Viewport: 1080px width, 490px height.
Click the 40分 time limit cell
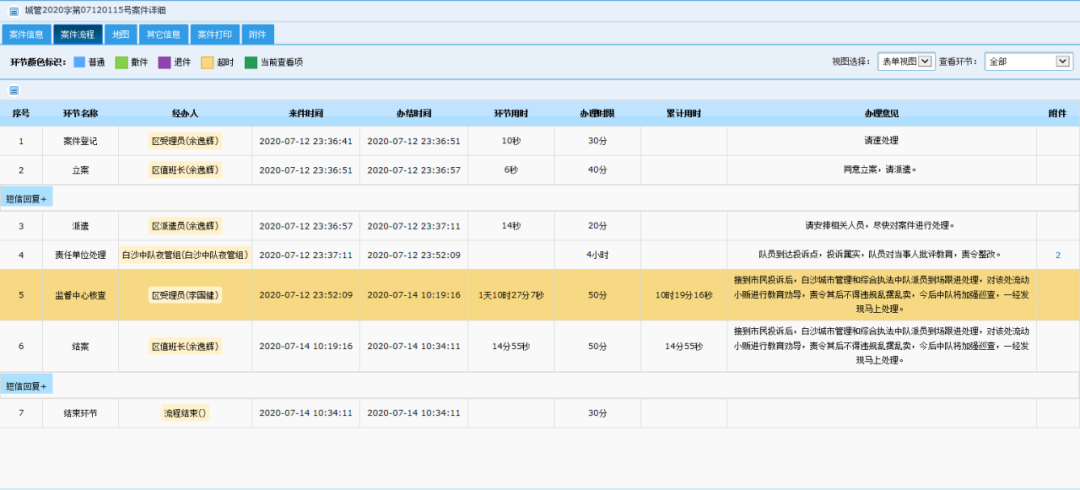597,170
